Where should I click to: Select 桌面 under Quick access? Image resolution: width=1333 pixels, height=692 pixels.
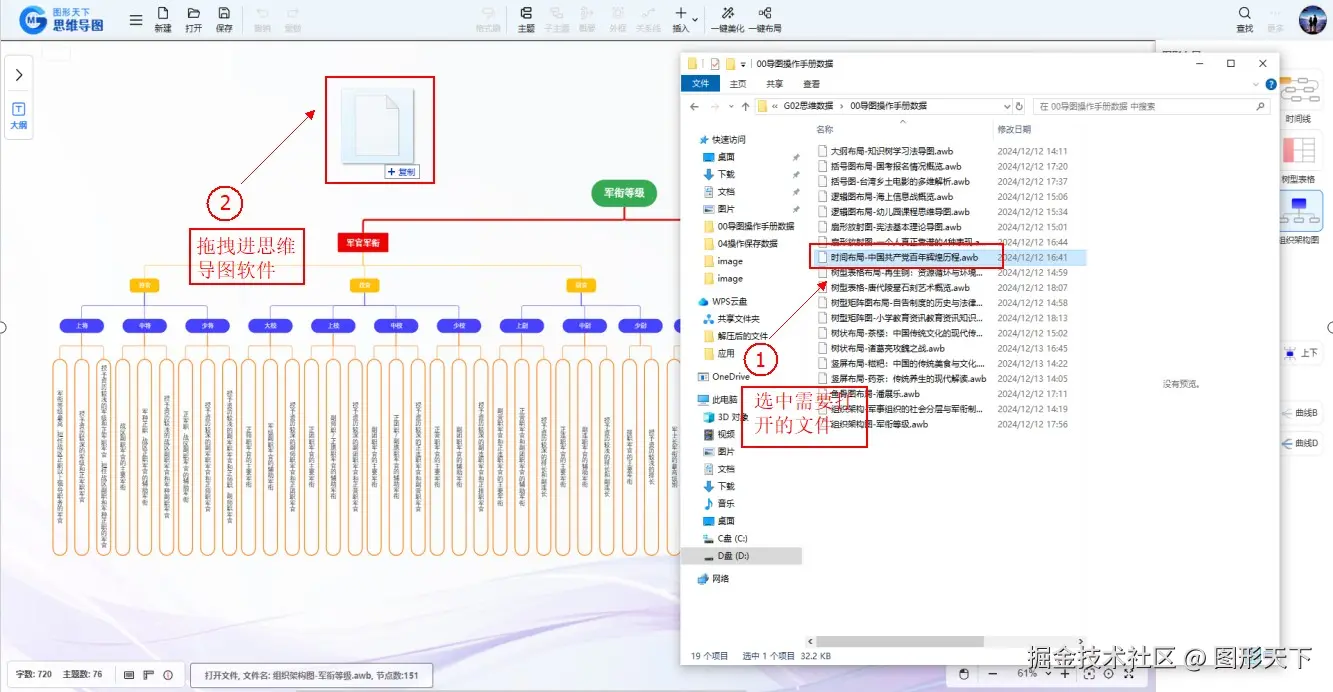[x=726, y=157]
